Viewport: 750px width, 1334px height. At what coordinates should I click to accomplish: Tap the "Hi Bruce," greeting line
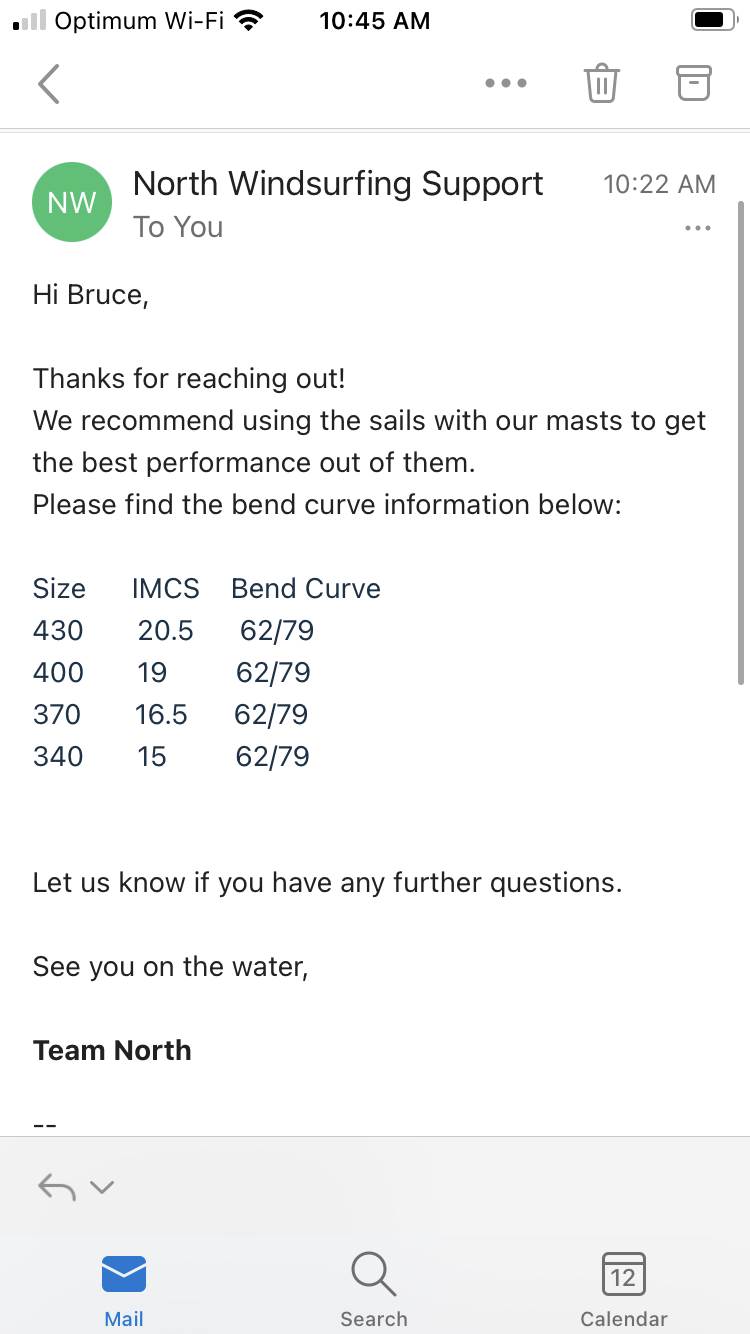click(91, 294)
